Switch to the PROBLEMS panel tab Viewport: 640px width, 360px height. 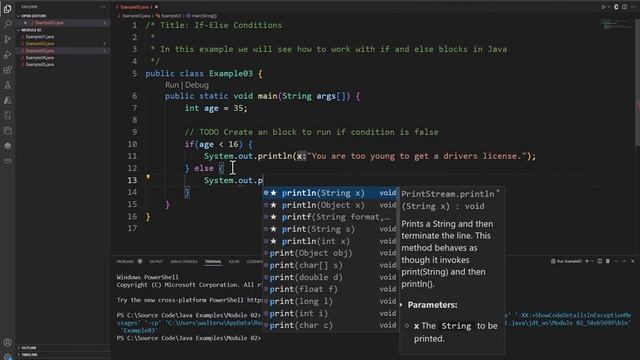[x=125, y=262]
